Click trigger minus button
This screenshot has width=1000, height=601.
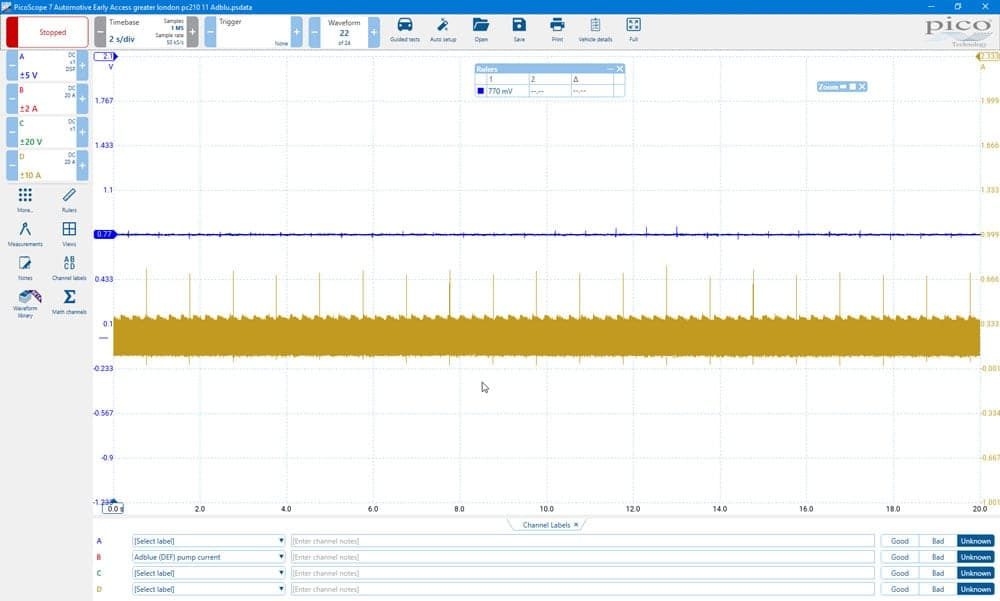click(210, 32)
